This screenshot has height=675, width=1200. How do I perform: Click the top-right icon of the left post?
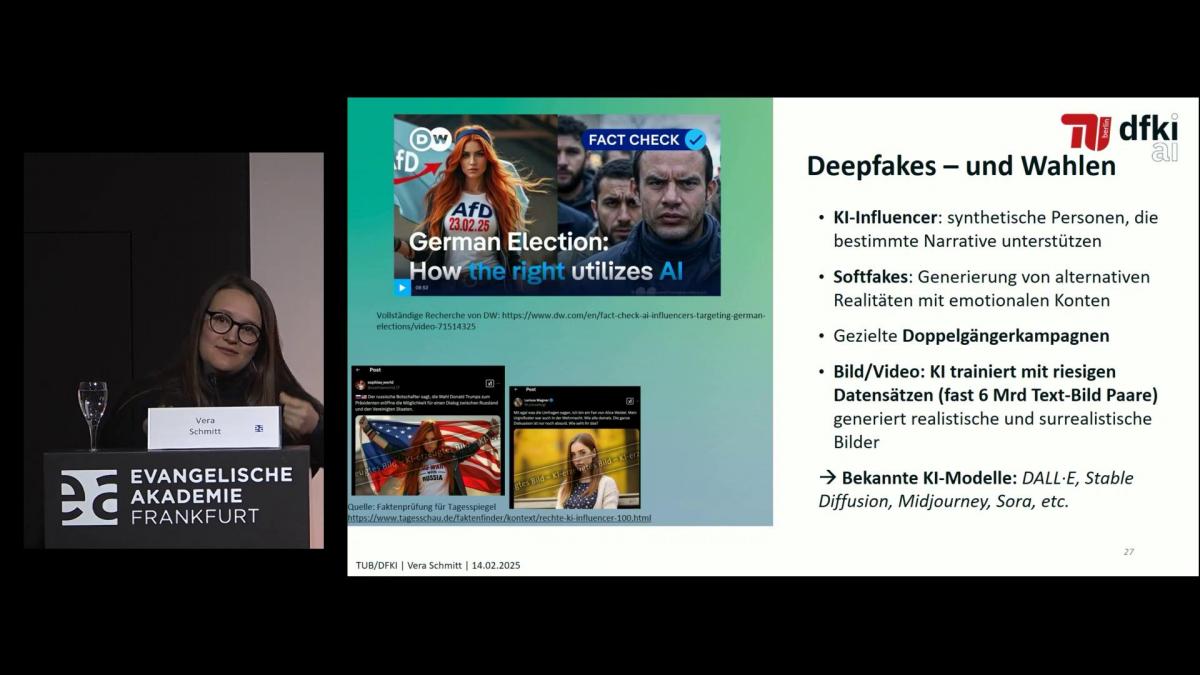click(x=490, y=383)
